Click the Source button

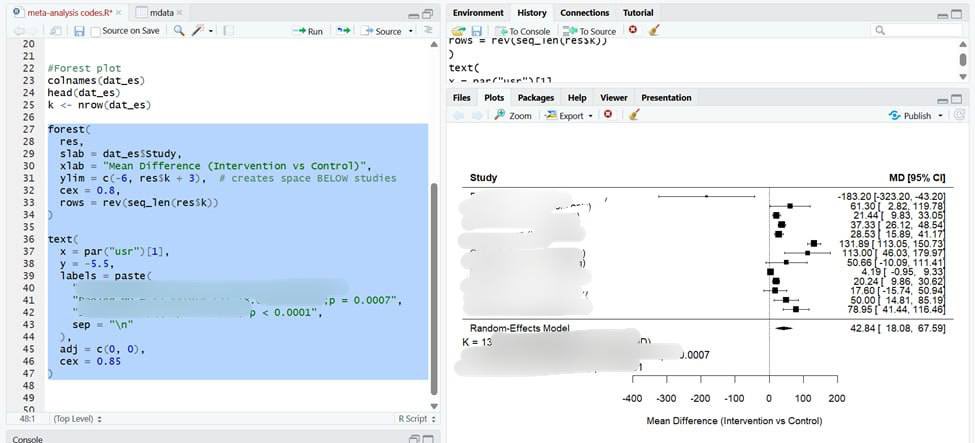381,31
